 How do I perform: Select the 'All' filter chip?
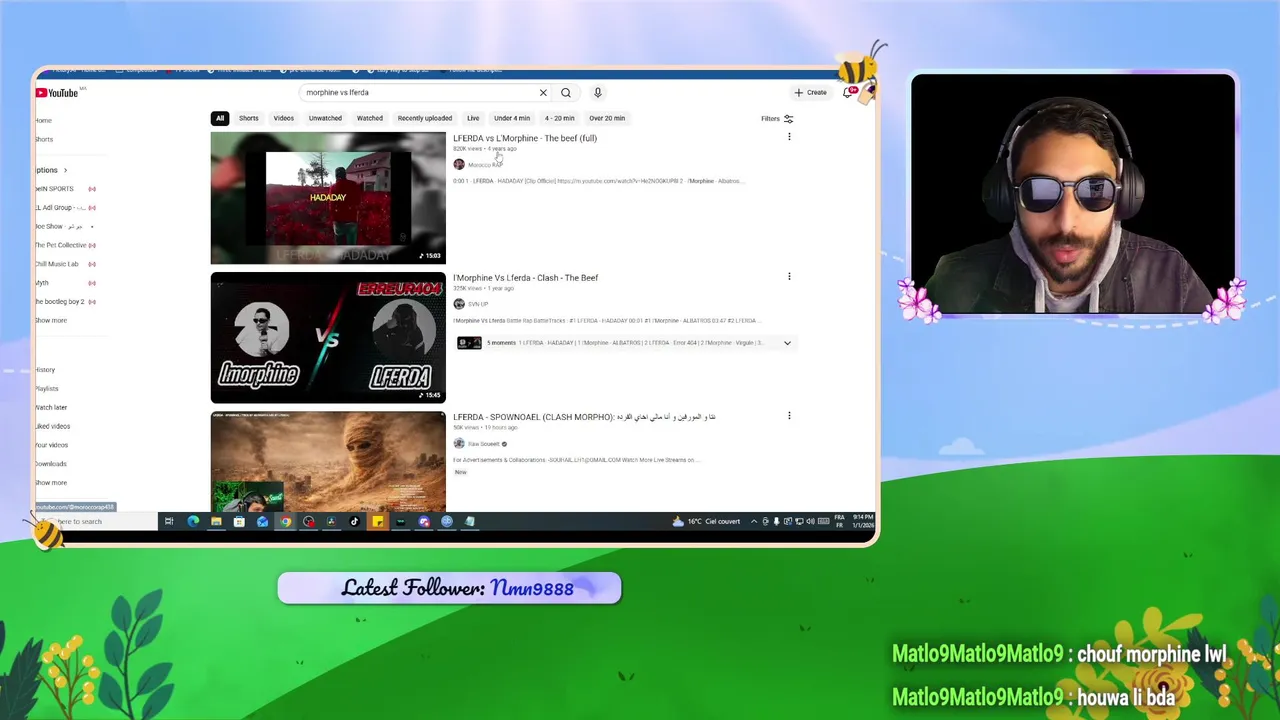pyautogui.click(x=220, y=118)
